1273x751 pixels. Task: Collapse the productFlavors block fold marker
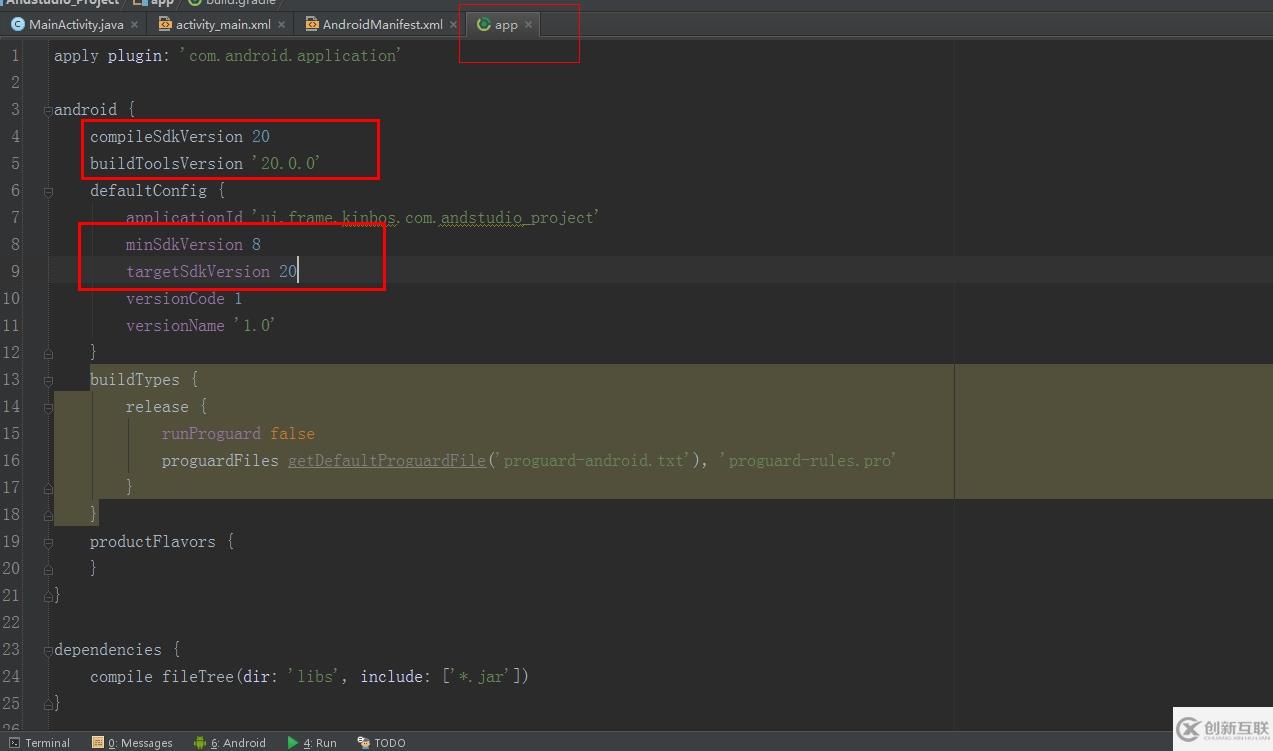pyautogui.click(x=48, y=542)
